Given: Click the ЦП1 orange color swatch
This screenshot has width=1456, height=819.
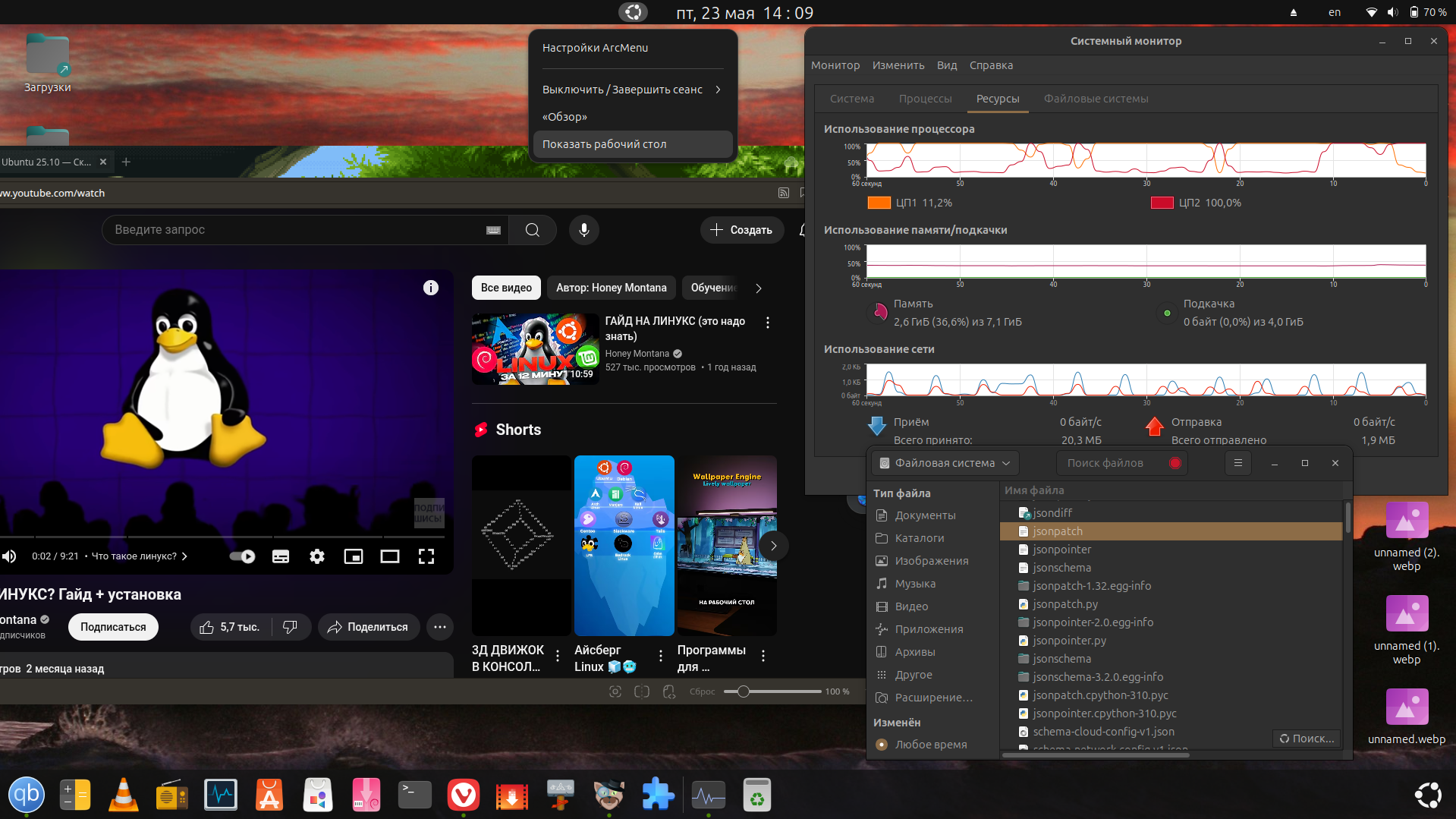Looking at the screenshot, I should pyautogui.click(x=879, y=203).
